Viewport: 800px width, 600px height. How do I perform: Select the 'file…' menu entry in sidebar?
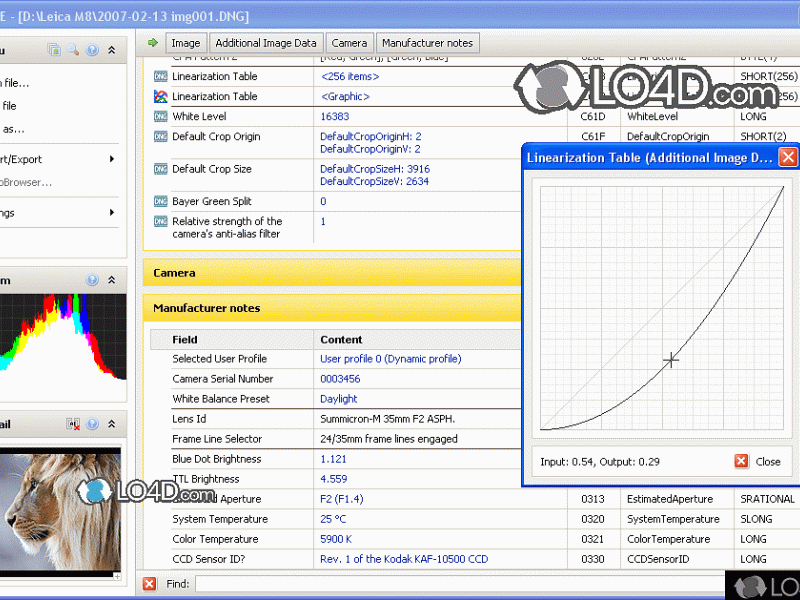tap(14, 83)
